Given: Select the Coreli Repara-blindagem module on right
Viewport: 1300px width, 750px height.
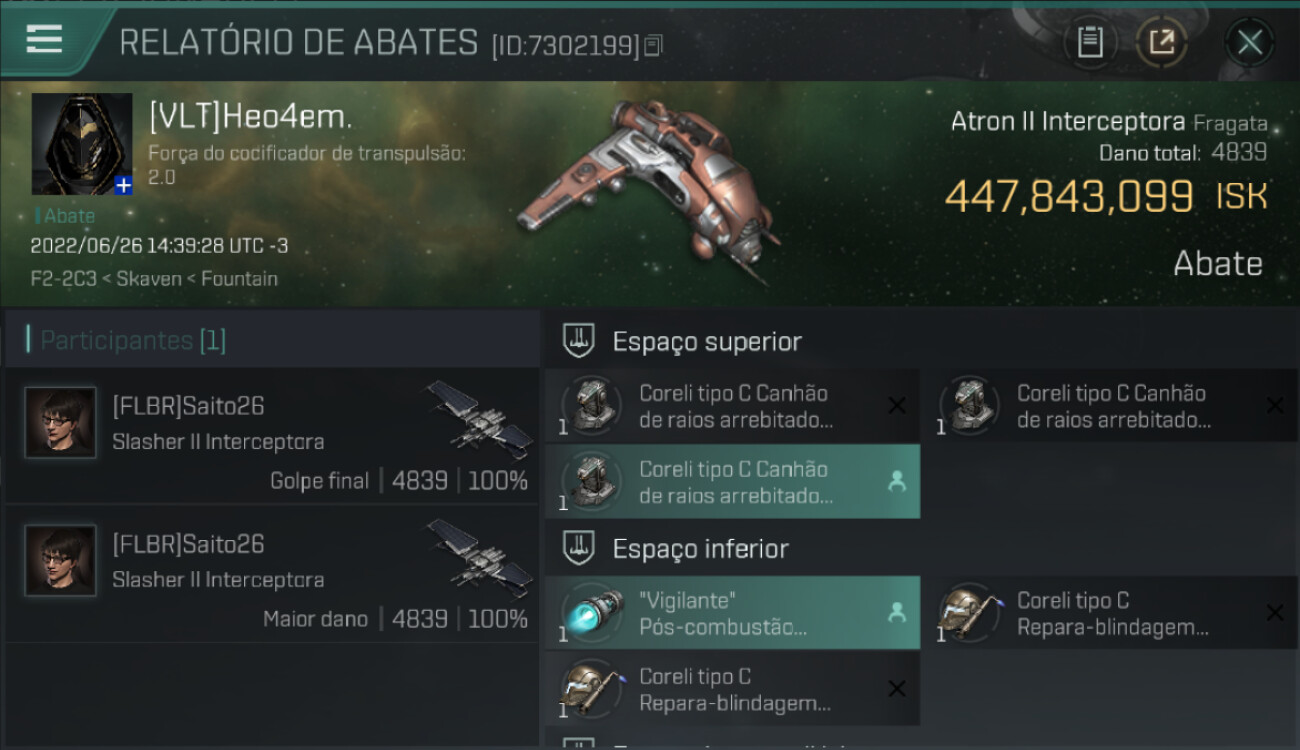Looking at the screenshot, I should click(x=1111, y=613).
